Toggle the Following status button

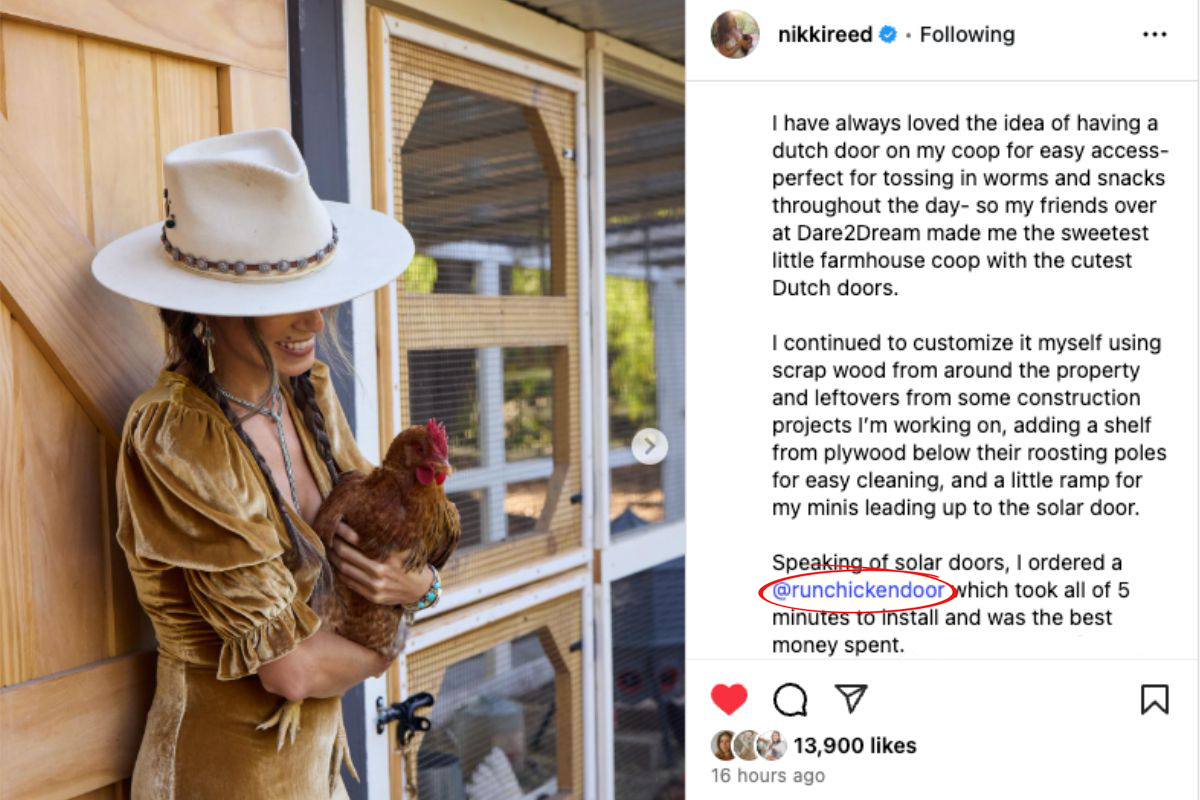click(x=967, y=35)
